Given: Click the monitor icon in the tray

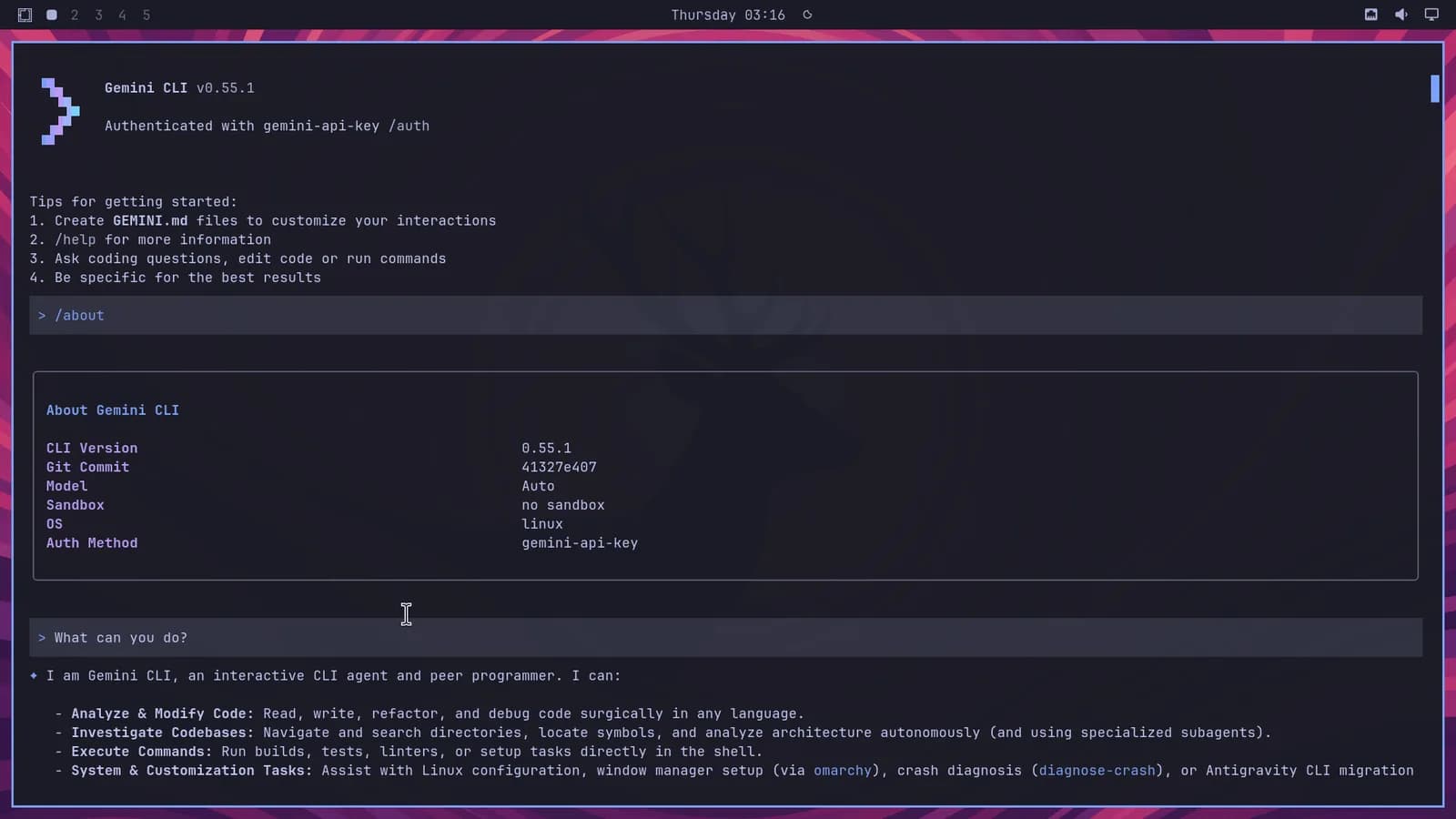Looking at the screenshot, I should pos(1431,15).
